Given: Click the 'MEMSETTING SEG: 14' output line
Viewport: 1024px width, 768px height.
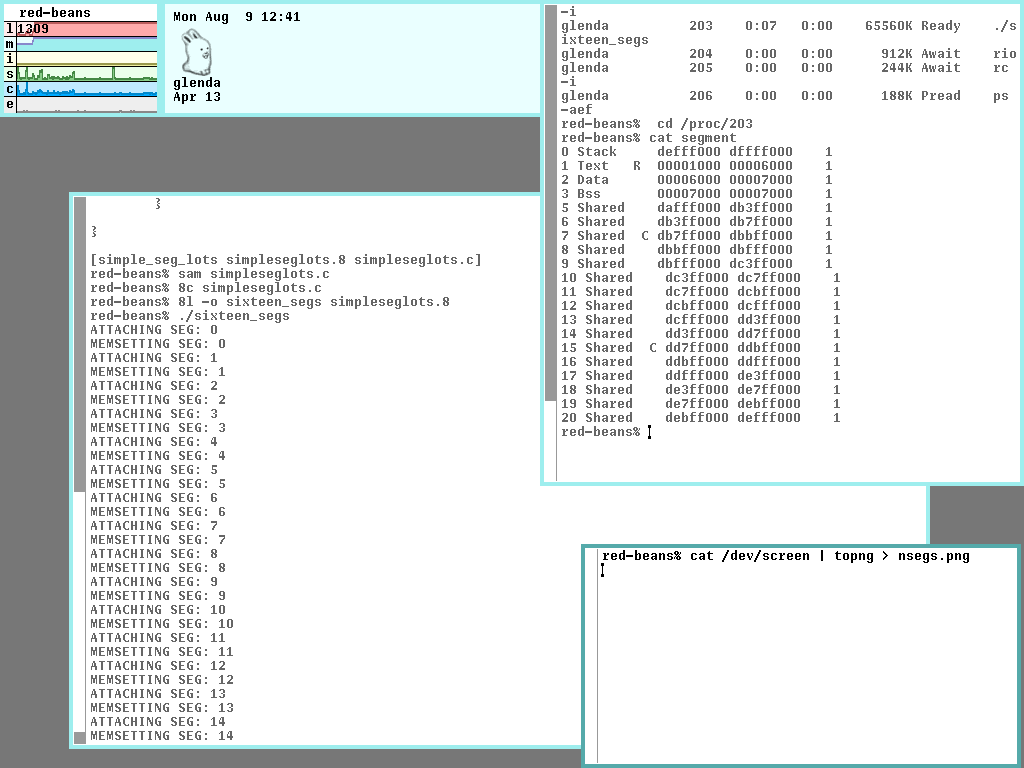Looking at the screenshot, I should point(162,736).
